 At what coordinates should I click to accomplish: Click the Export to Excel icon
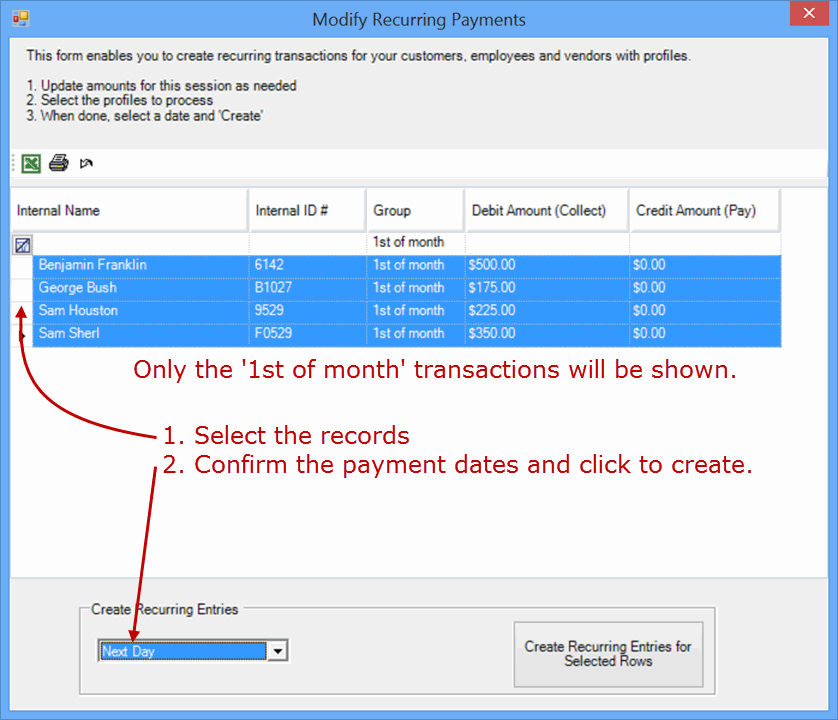click(x=31, y=163)
